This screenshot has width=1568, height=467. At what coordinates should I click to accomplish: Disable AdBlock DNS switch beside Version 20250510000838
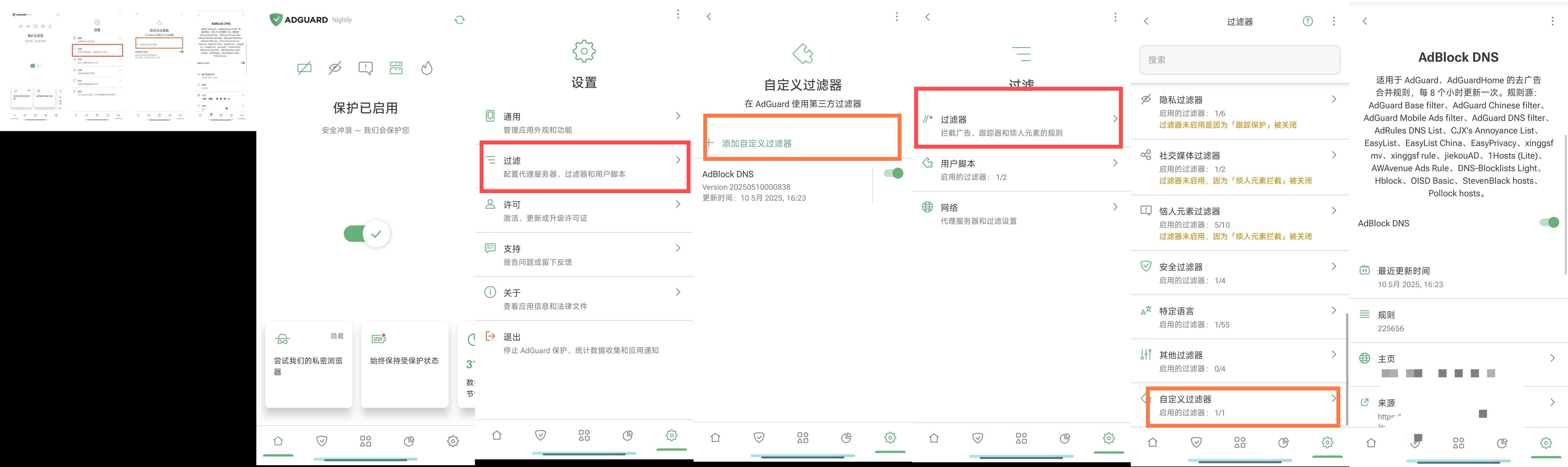pos(893,173)
